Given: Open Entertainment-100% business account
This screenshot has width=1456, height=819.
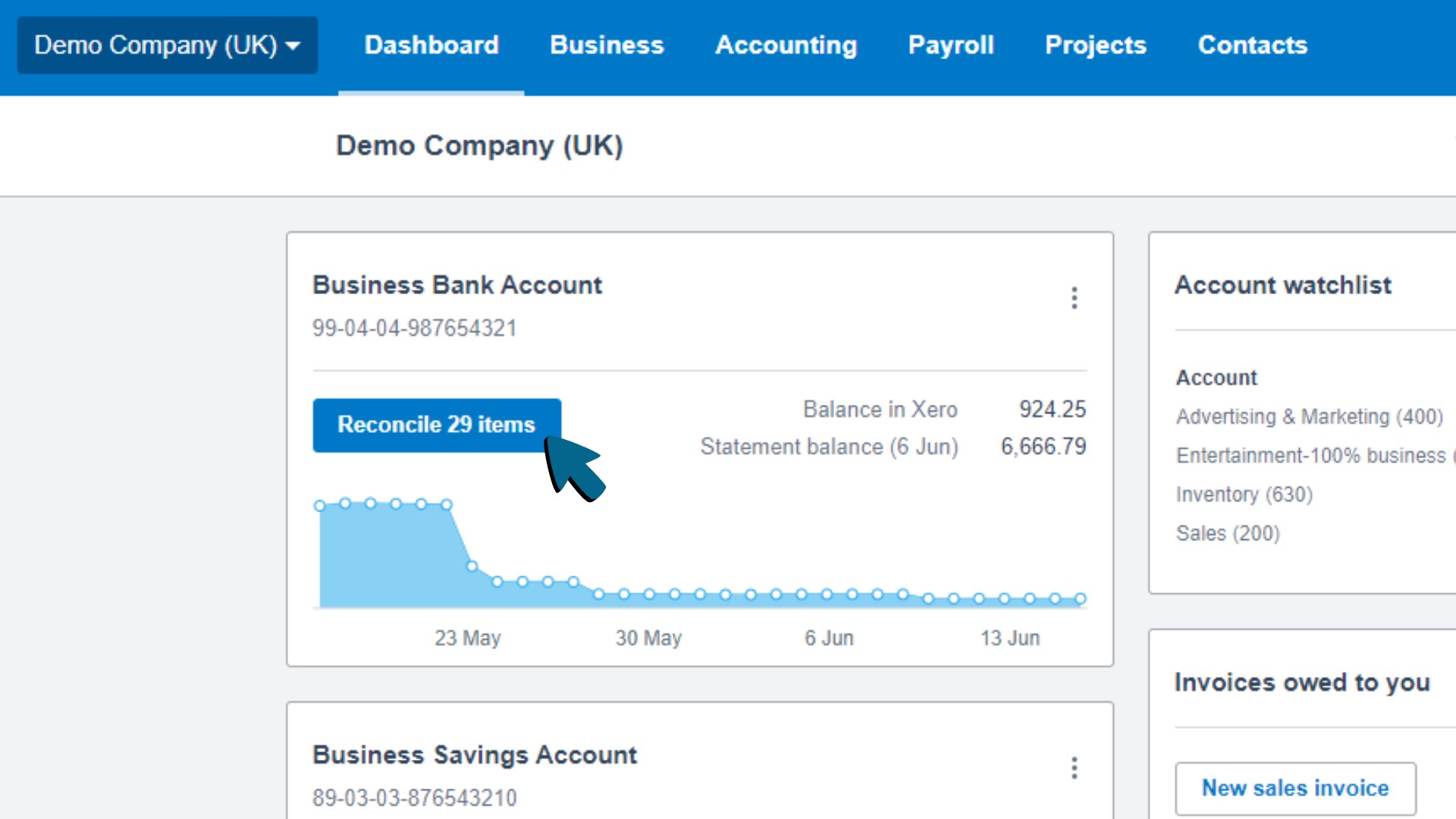Looking at the screenshot, I should point(1316,456).
